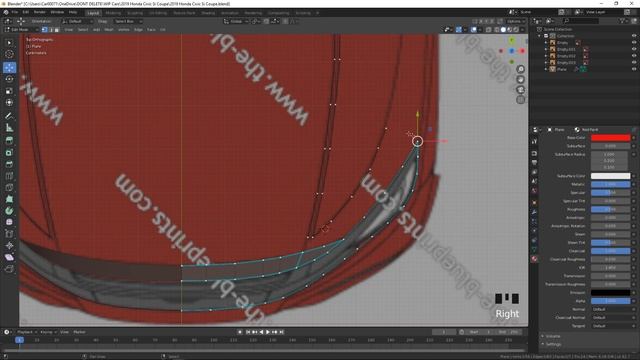Jump to the timeline start frame
Screen dimensions: 640x360
(x=247, y=332)
